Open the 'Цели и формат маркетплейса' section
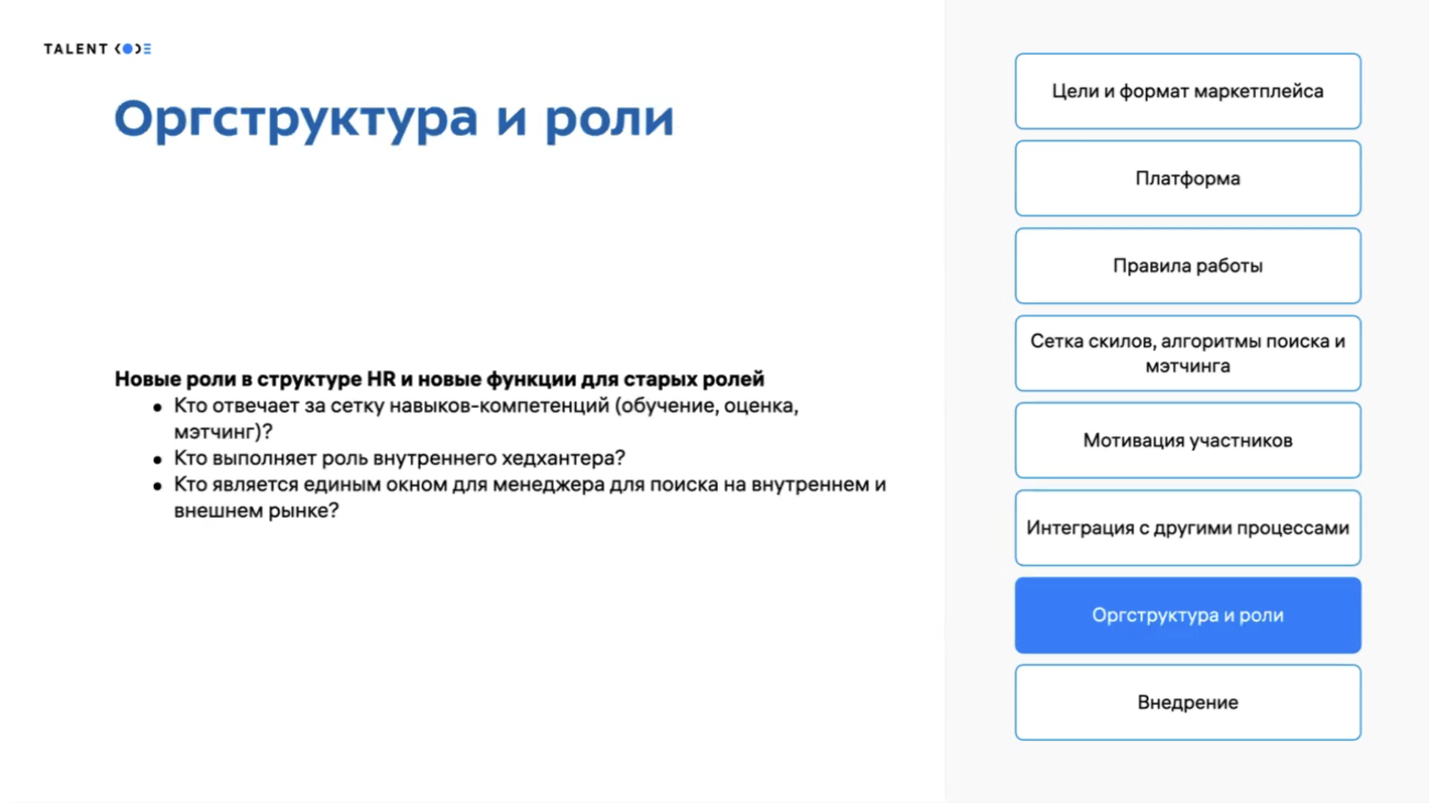Image resolution: width=1429 pixels, height=803 pixels. [x=1188, y=91]
